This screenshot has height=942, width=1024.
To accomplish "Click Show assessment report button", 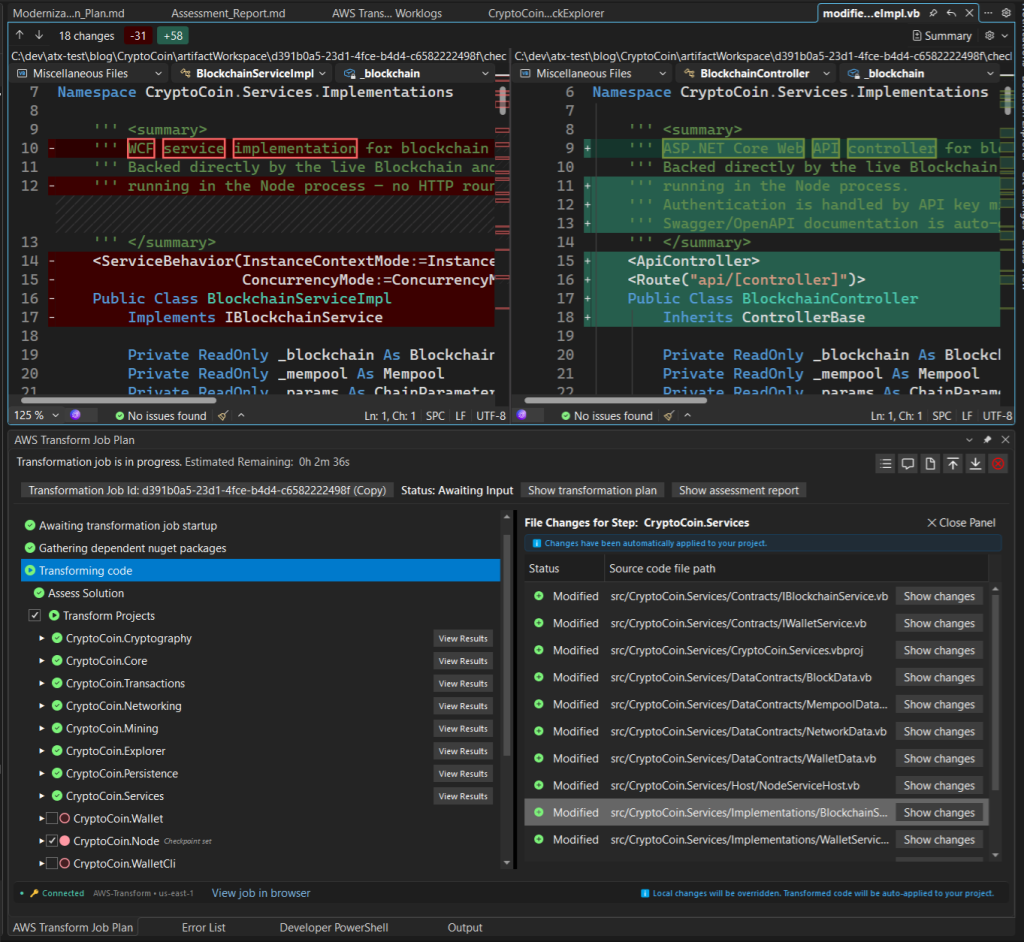I will (x=739, y=490).
